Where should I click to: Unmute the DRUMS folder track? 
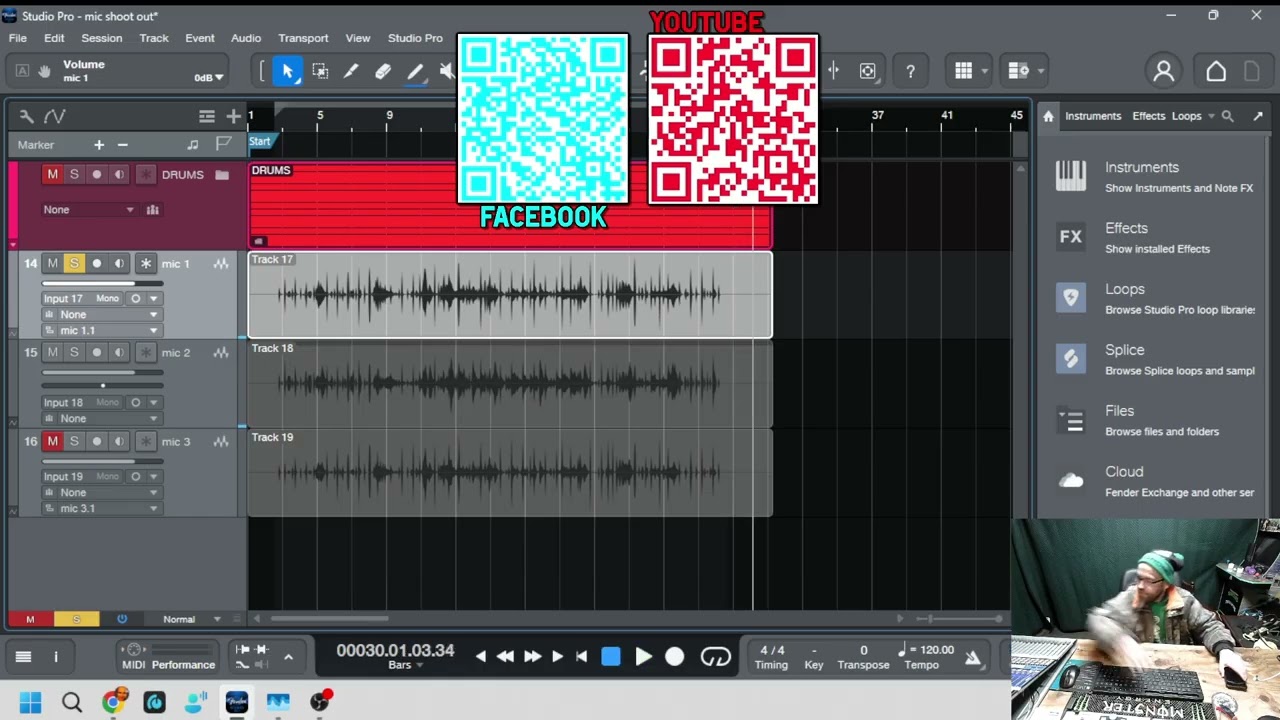[x=53, y=175]
